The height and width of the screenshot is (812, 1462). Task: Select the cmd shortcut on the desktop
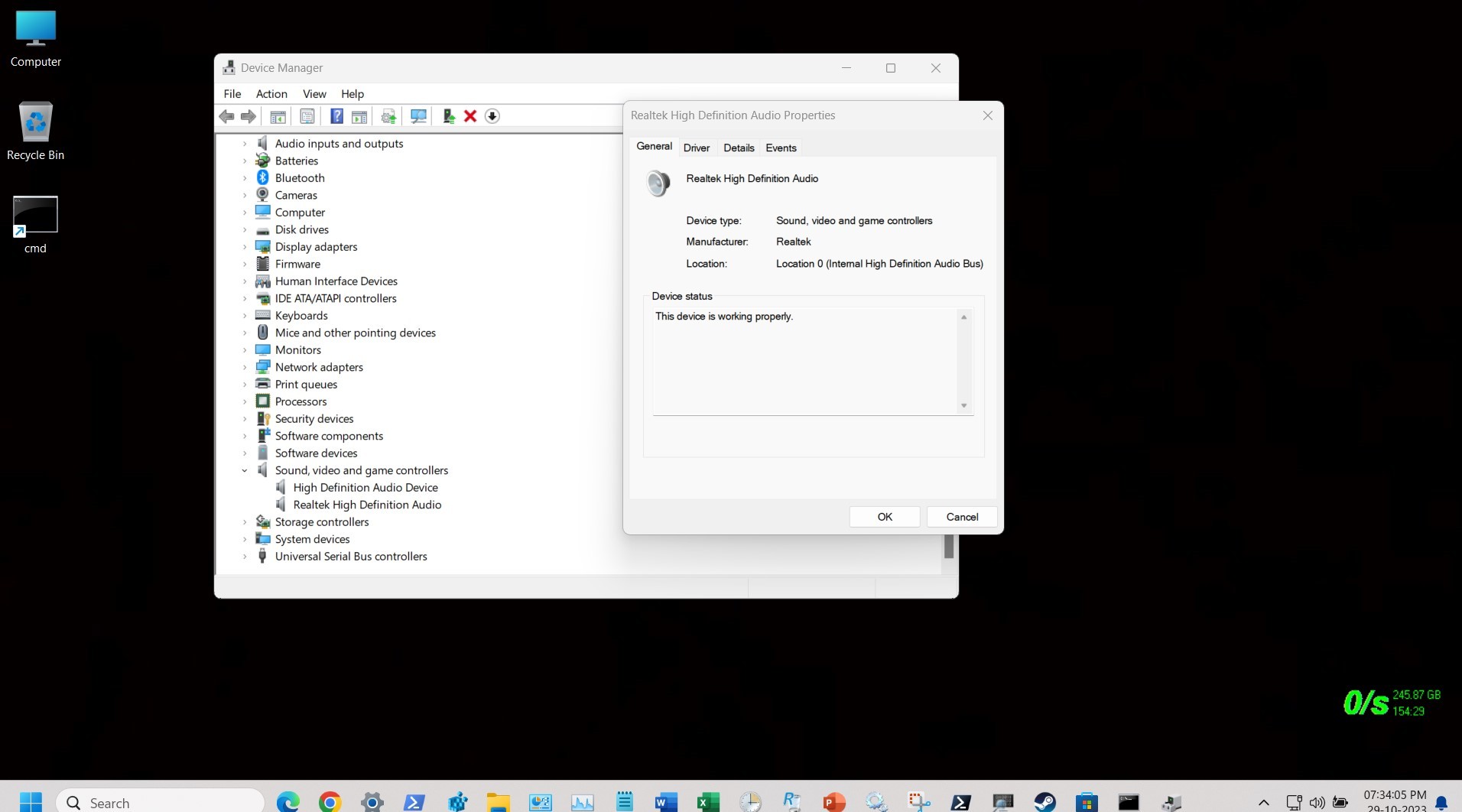pos(36,225)
